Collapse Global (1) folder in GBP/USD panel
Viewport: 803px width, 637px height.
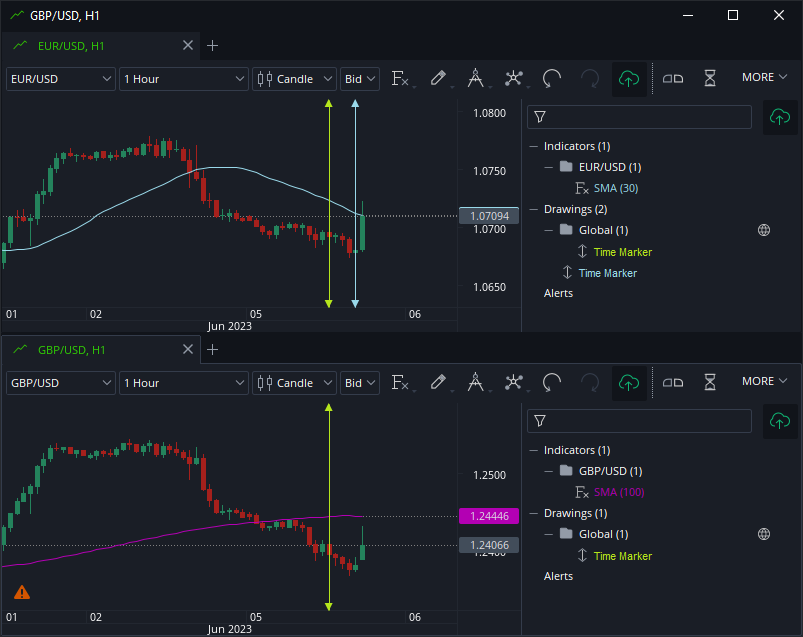[548, 535]
